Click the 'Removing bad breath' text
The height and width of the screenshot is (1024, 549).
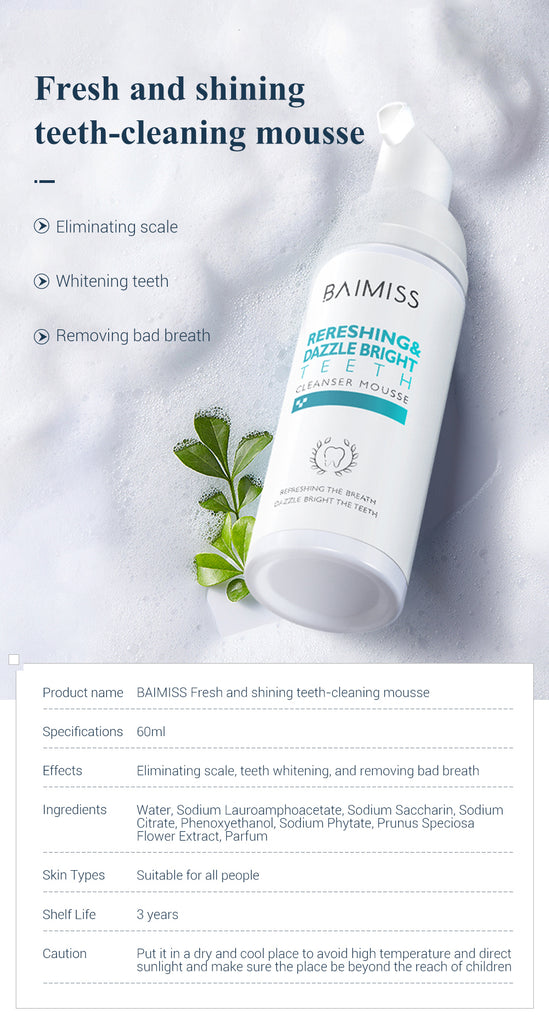tap(133, 336)
